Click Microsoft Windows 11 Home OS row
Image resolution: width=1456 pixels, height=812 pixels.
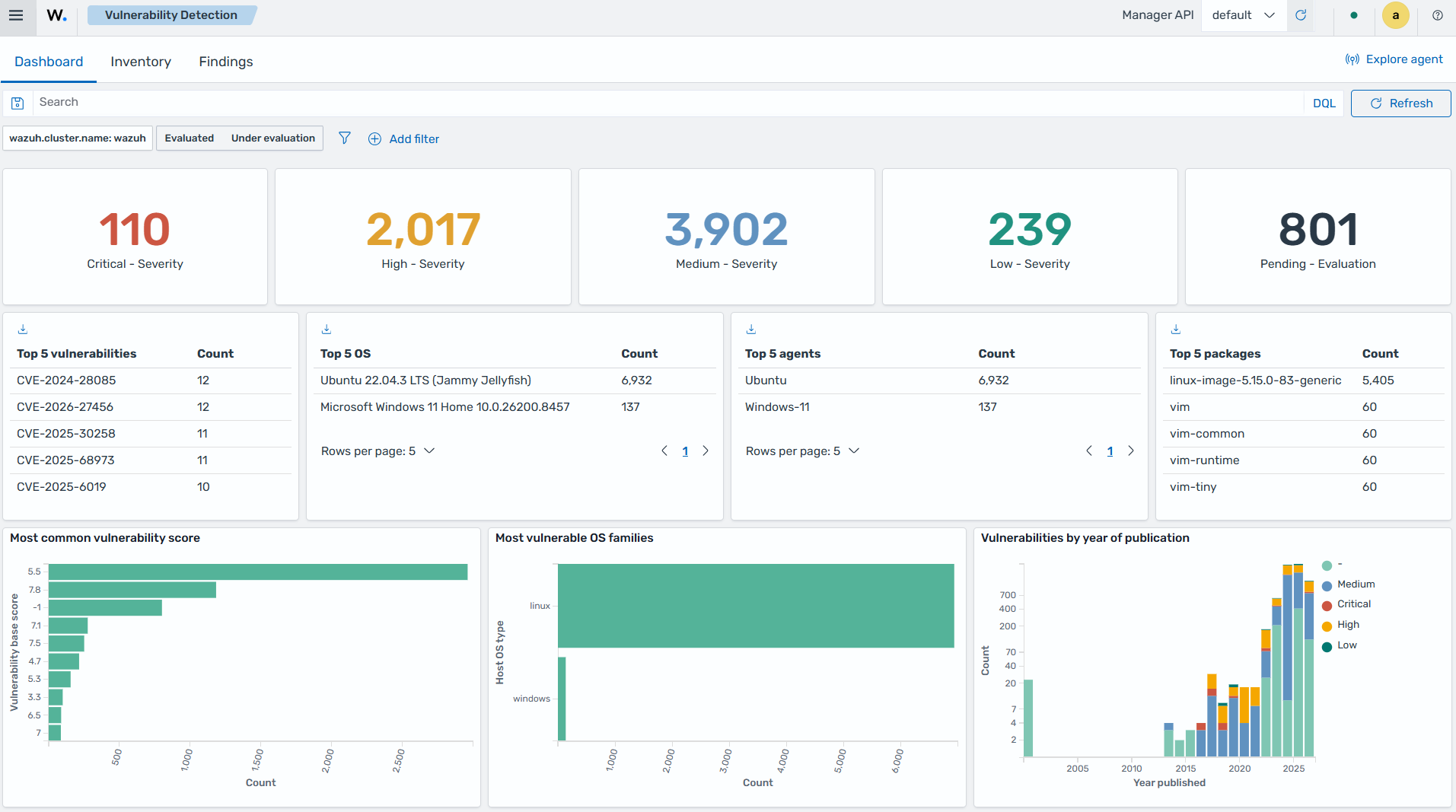[515, 407]
